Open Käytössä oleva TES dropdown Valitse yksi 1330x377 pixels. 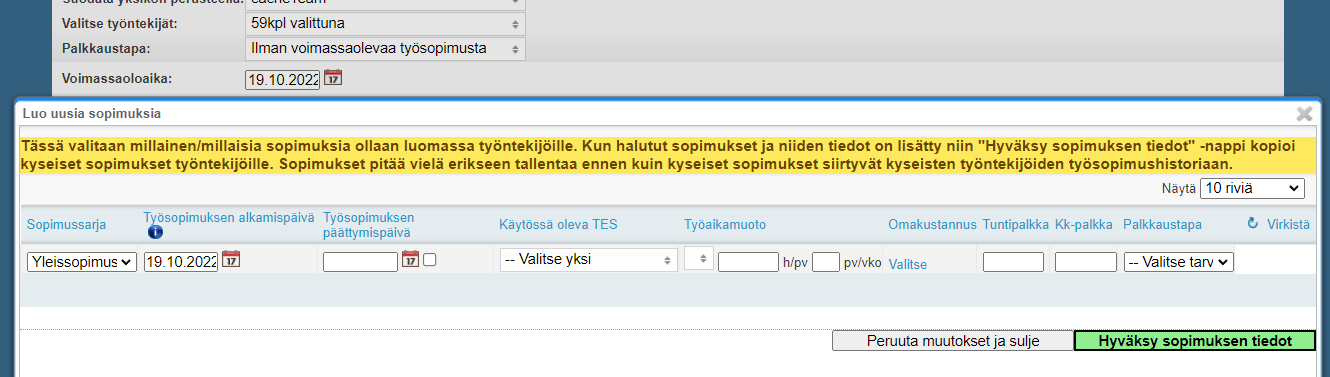pos(589,260)
